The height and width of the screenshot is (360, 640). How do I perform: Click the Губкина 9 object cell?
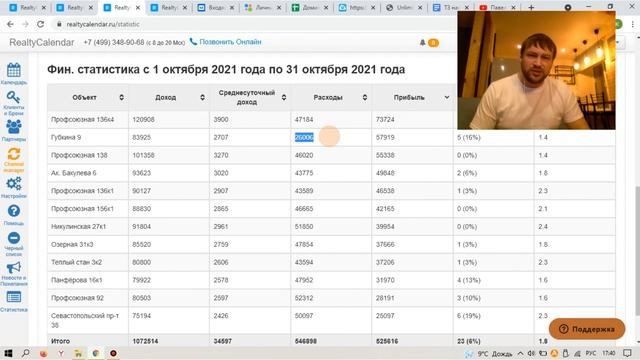coord(88,138)
